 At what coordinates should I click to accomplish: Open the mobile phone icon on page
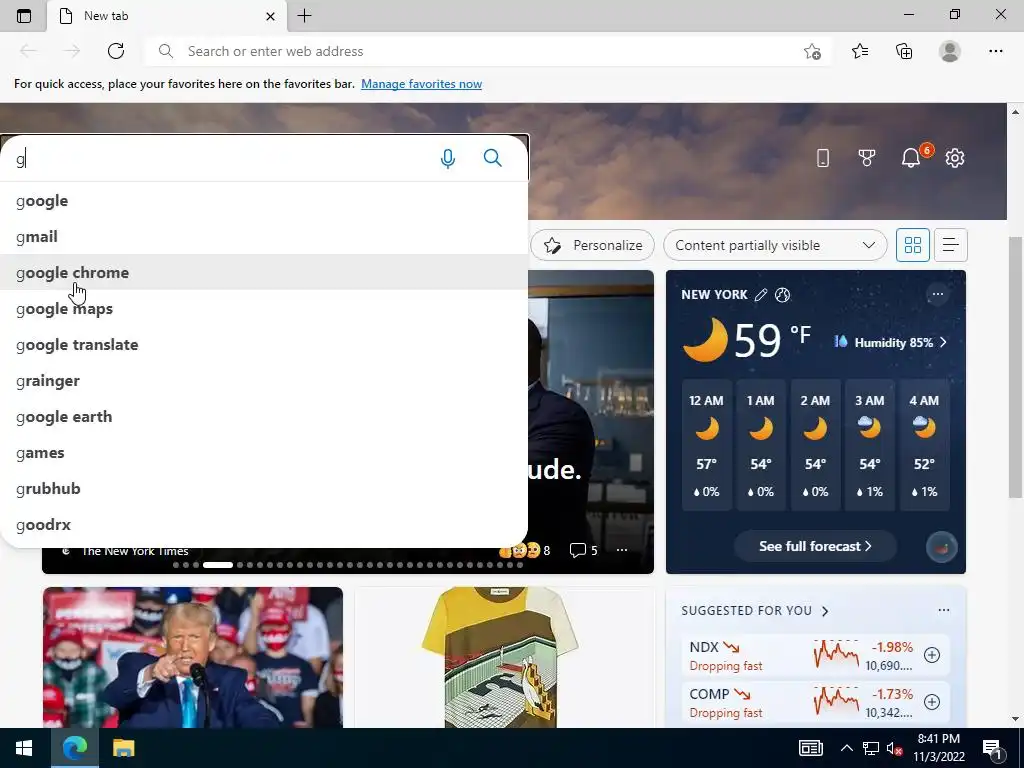[823, 157]
